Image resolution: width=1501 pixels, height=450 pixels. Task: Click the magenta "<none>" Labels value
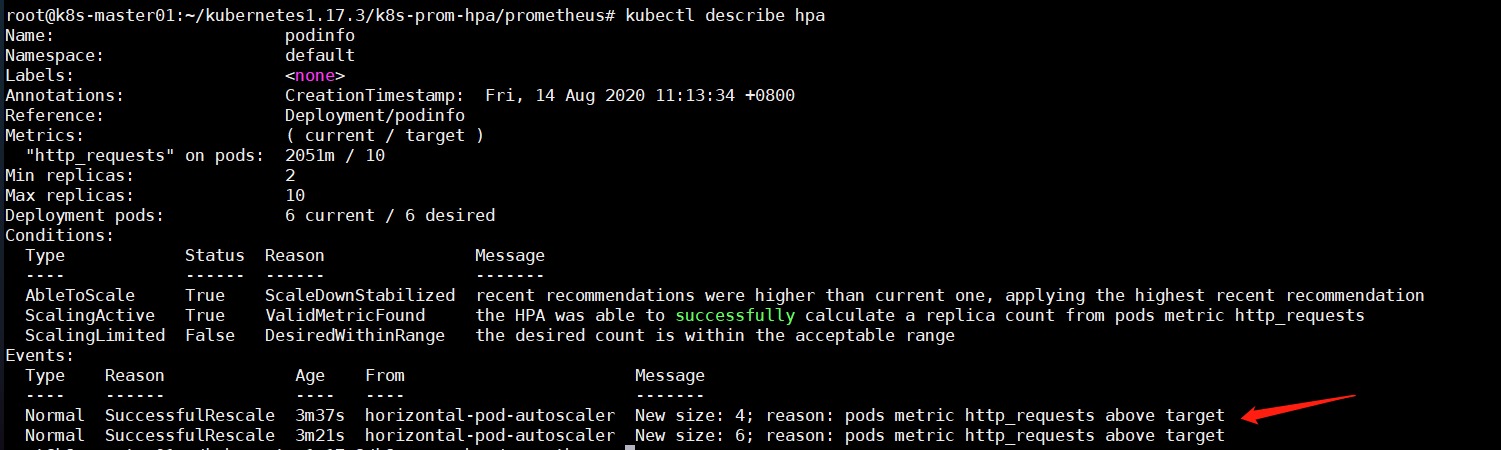click(x=315, y=75)
